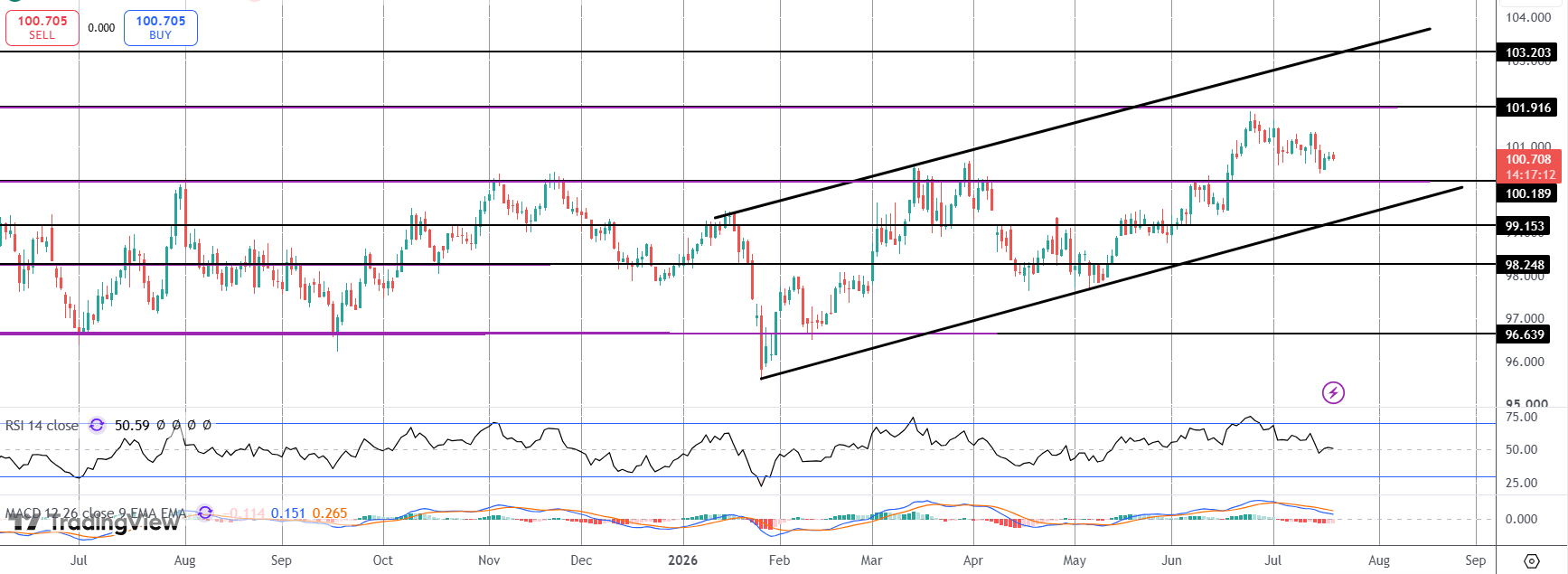Click the 0.000 MACD axis value
Image resolution: width=1568 pixels, height=574 pixels.
(1522, 519)
